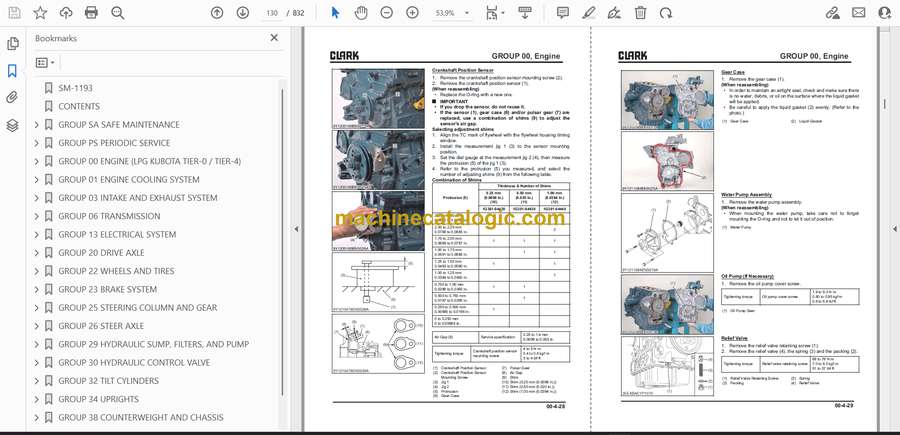The height and width of the screenshot is (435, 900).
Task: Toggle the Bookmarks panel icon
Action: [x=13, y=71]
